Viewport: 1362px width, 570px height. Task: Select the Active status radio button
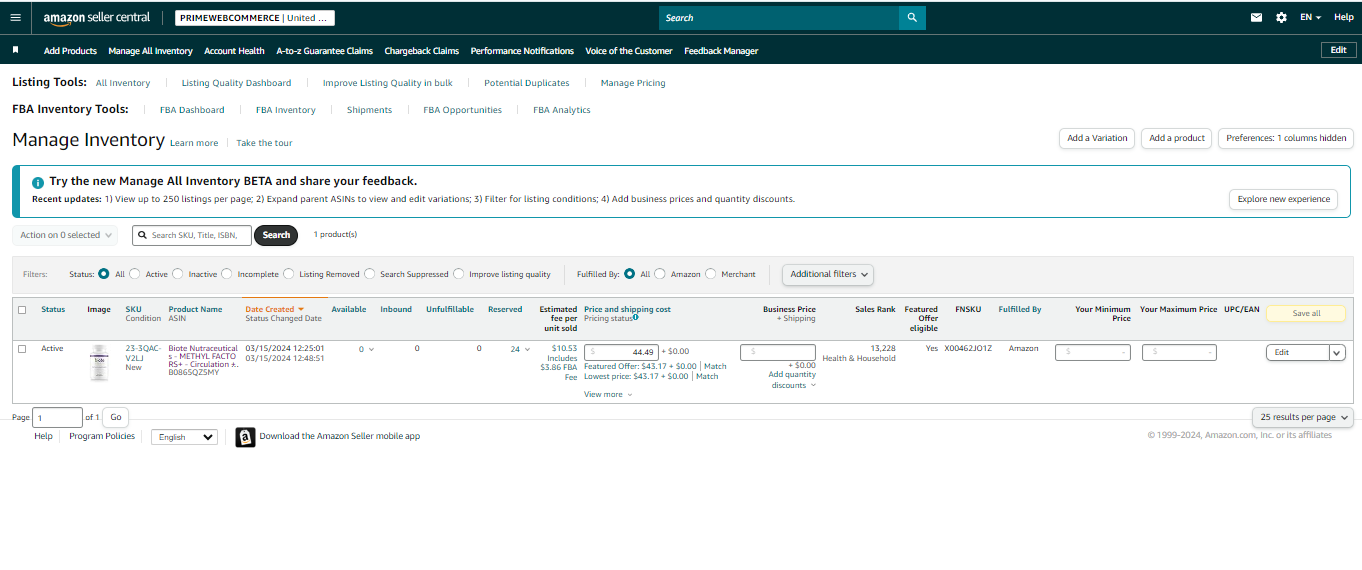click(135, 274)
